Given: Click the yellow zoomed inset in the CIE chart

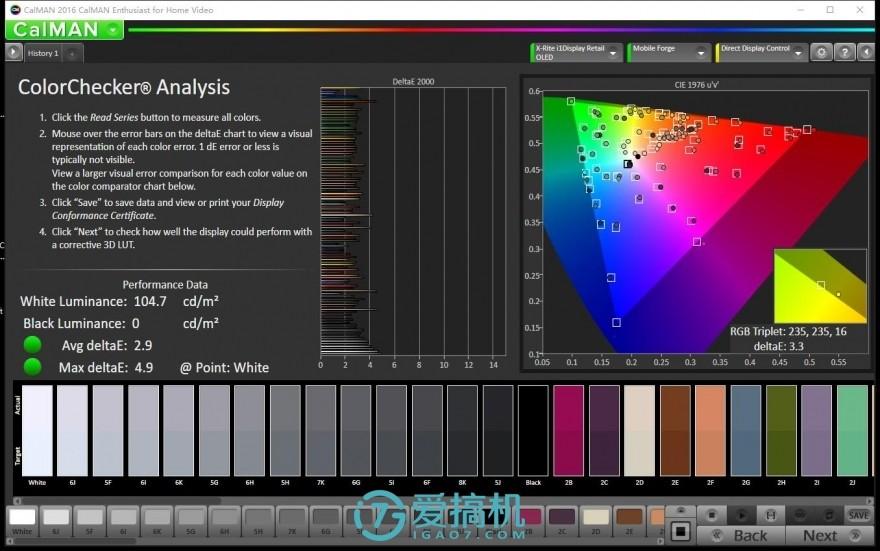Looking at the screenshot, I should pyautogui.click(x=820, y=286).
